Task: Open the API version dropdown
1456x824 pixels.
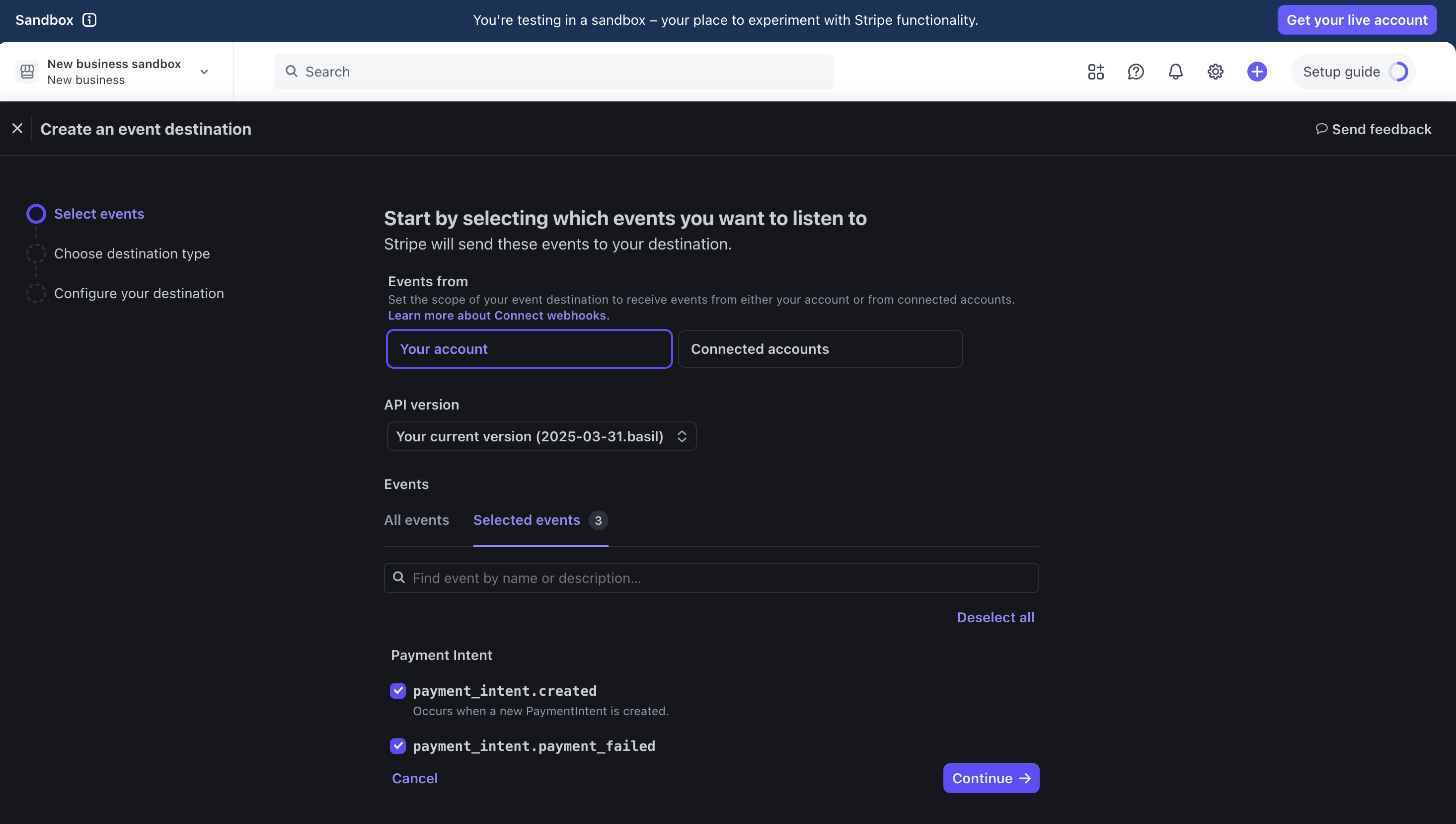Action: click(x=541, y=436)
